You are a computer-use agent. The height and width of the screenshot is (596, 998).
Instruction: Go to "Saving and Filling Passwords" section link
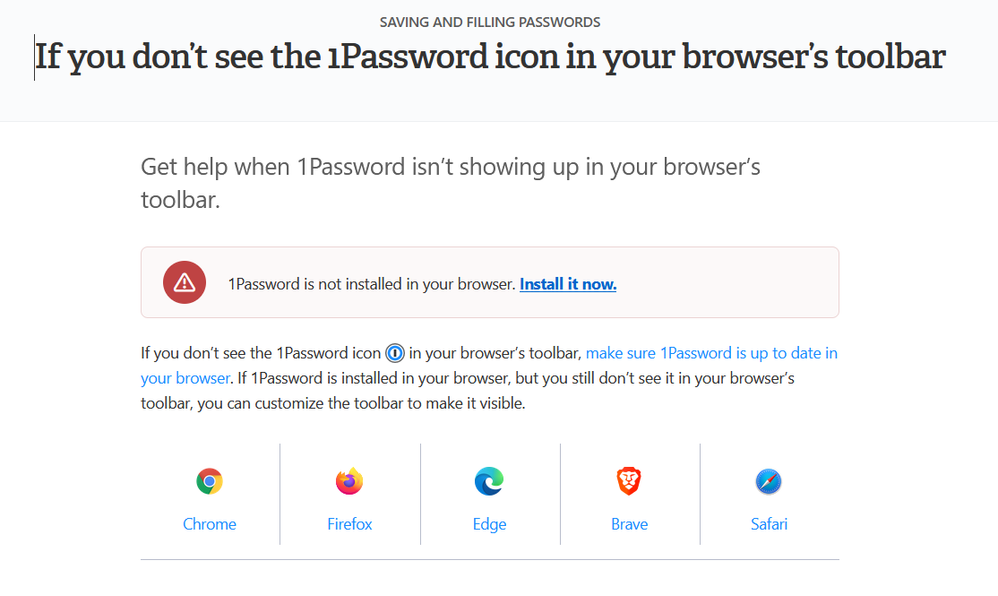490,22
